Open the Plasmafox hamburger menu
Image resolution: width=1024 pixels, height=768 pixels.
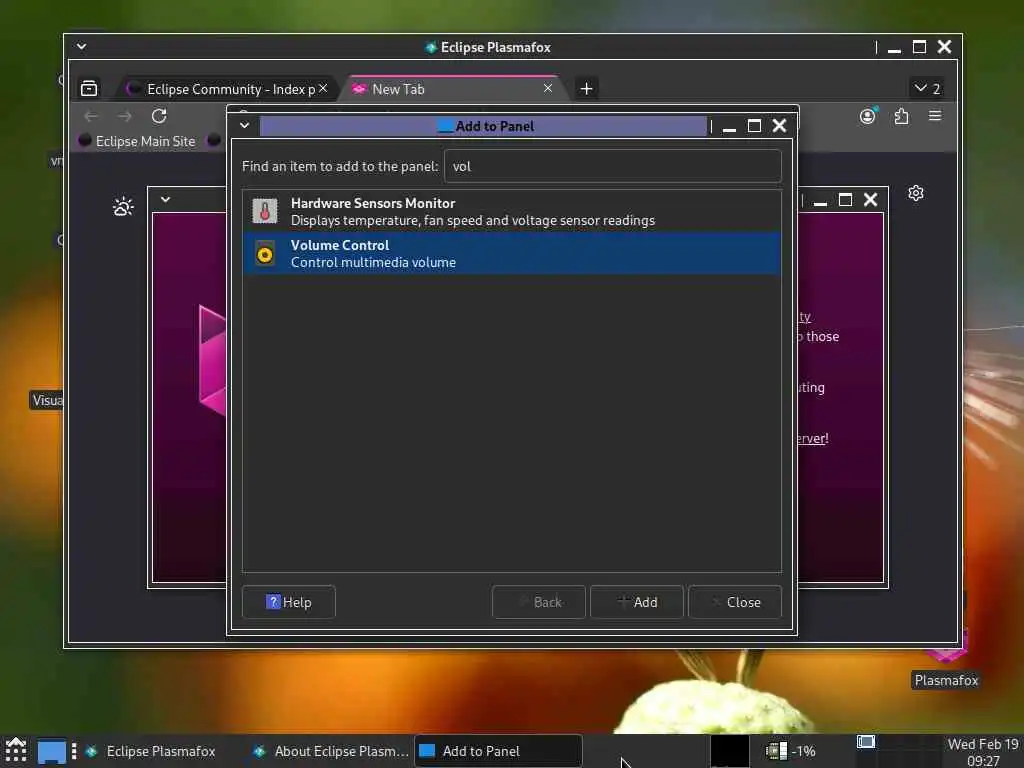[935, 116]
